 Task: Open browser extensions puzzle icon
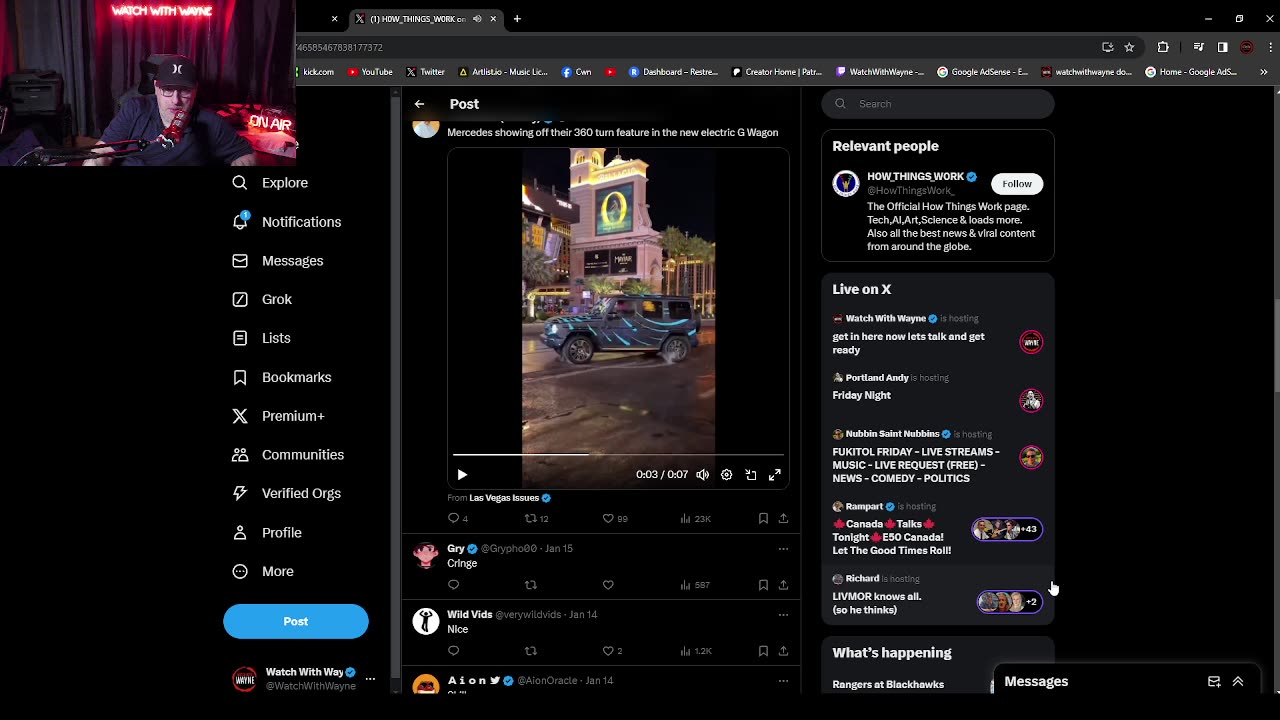[x=1163, y=47]
